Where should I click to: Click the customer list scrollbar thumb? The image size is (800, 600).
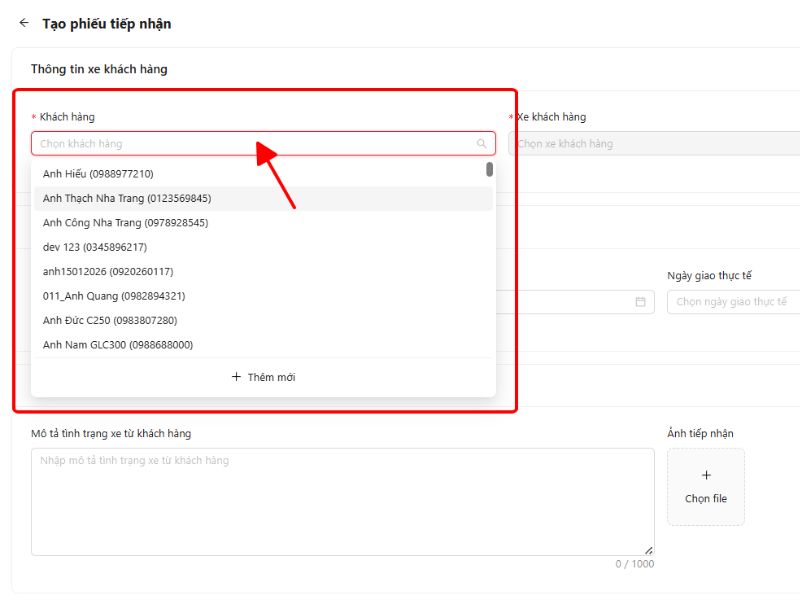click(489, 169)
